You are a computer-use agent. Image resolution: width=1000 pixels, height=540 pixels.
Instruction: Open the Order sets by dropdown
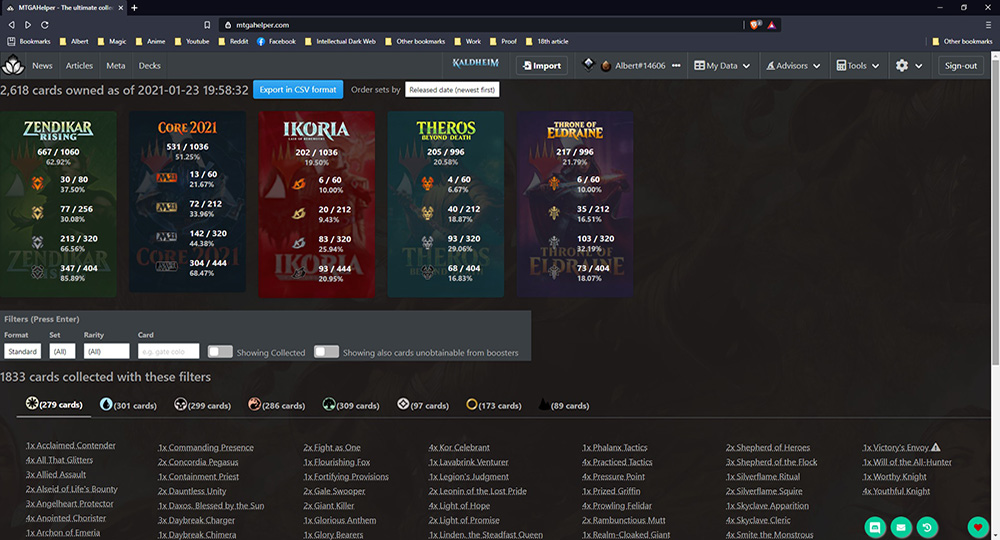(x=452, y=90)
